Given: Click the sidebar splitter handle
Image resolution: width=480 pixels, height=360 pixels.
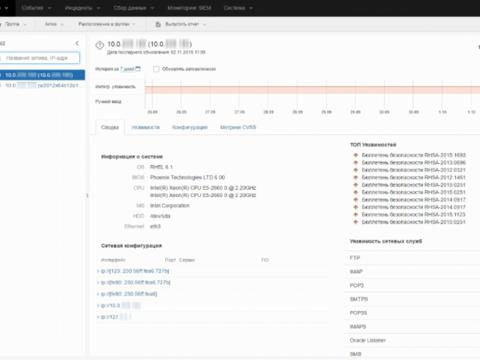Looking at the screenshot, I should [87, 195].
